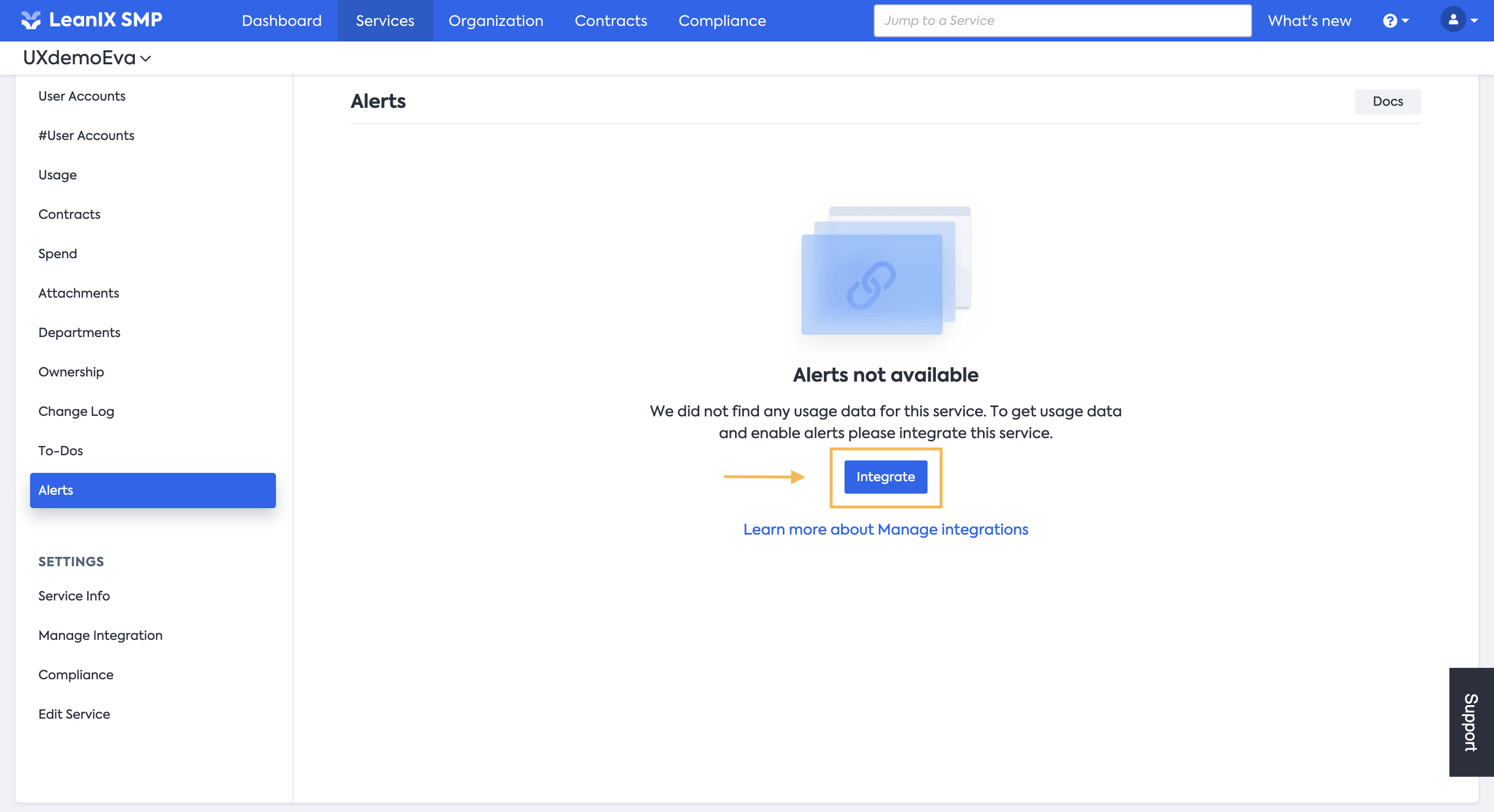
Task: Switch to the Contracts top navigation tab
Action: point(610,21)
